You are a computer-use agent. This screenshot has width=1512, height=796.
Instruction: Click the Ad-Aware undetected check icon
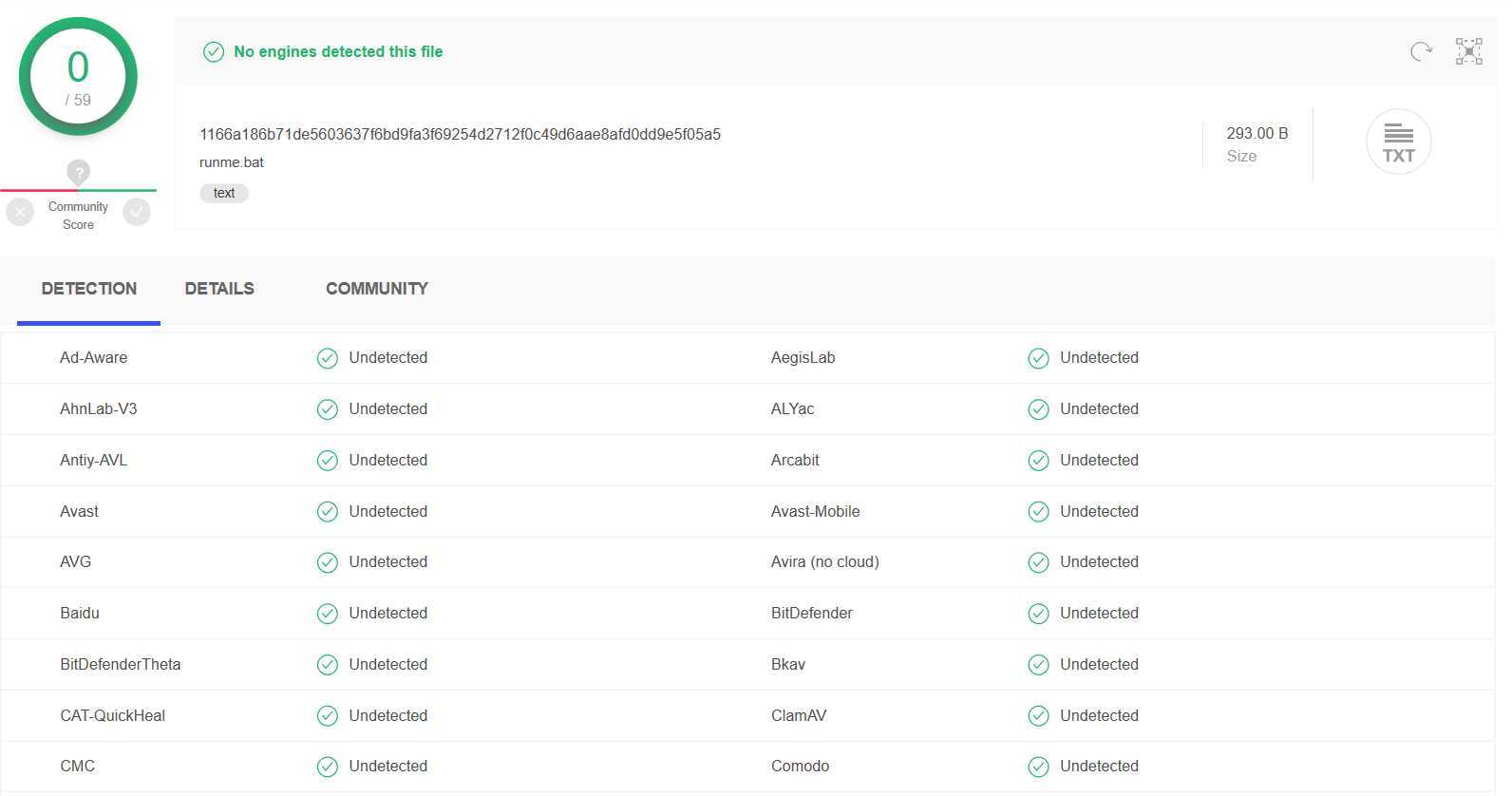(x=328, y=358)
